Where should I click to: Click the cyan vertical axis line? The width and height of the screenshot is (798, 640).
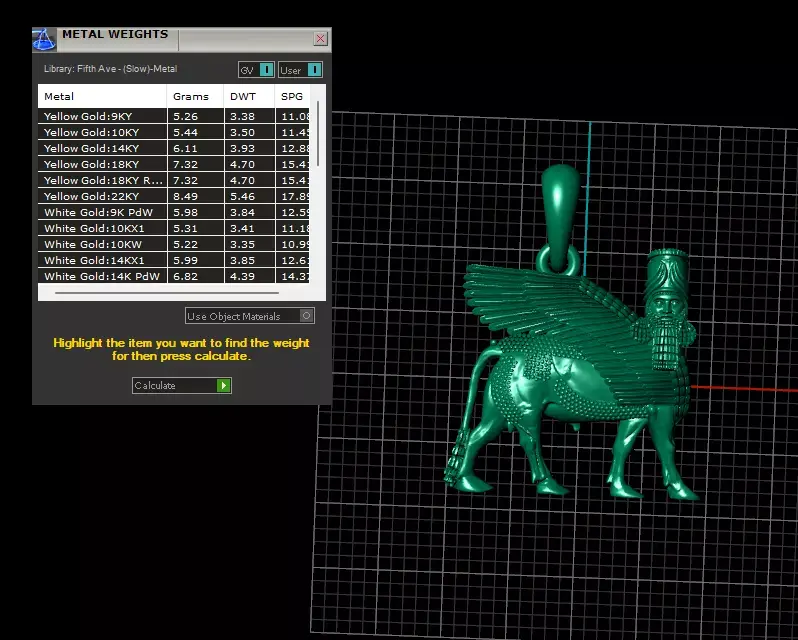tap(588, 198)
